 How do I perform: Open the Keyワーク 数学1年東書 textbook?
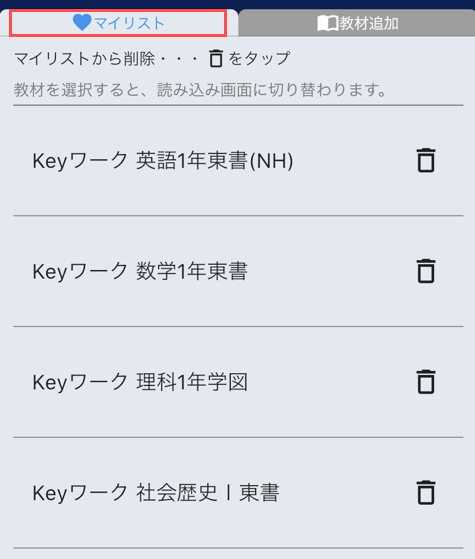coord(238,271)
